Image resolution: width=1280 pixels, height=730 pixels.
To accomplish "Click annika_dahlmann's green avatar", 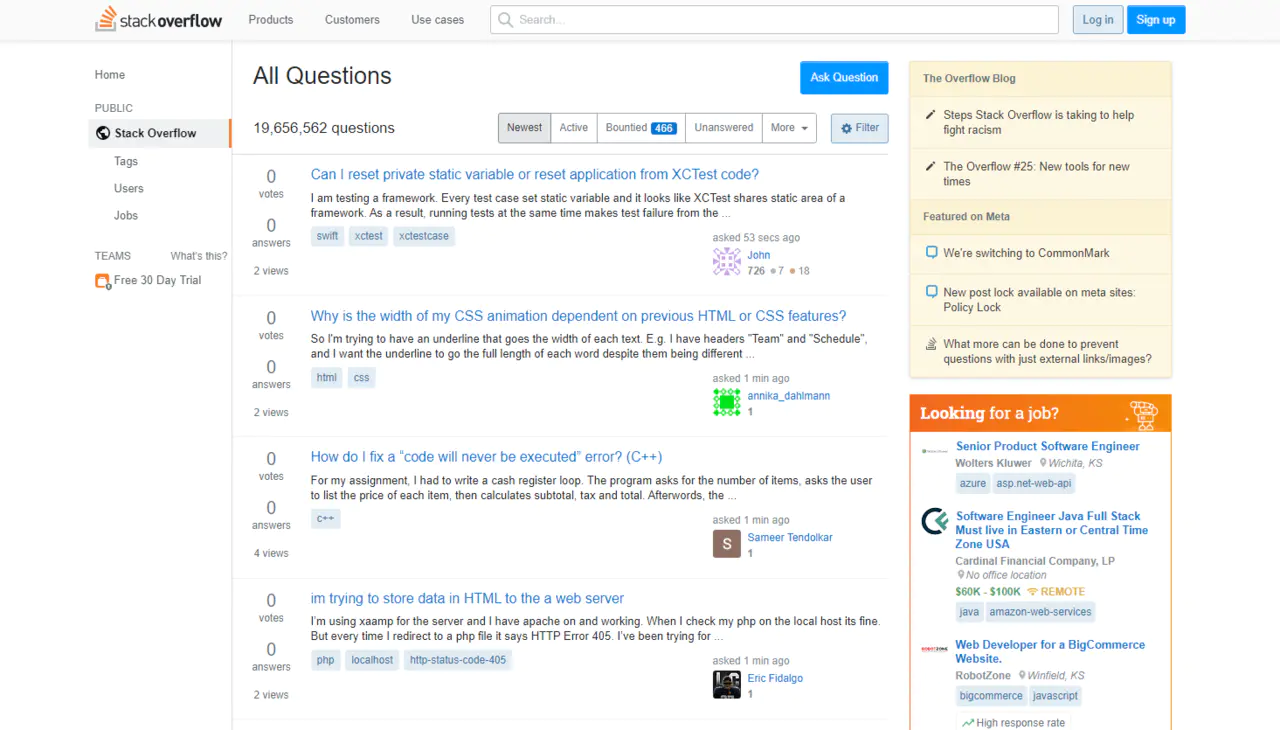I will [727, 403].
